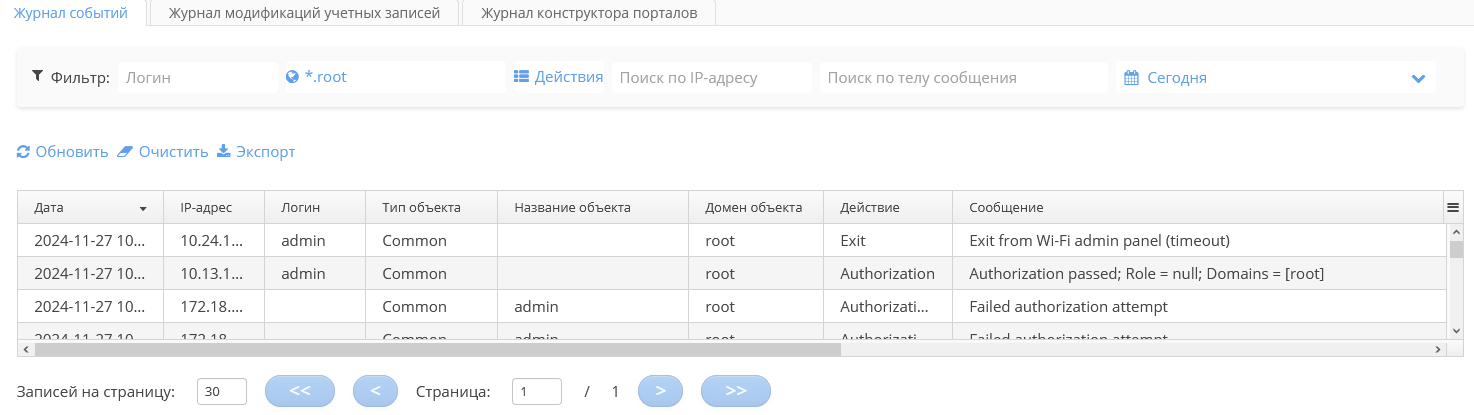Viewport: 1474px width, 415px height.
Task: Open the table column menu icon
Action: [x=1453, y=207]
